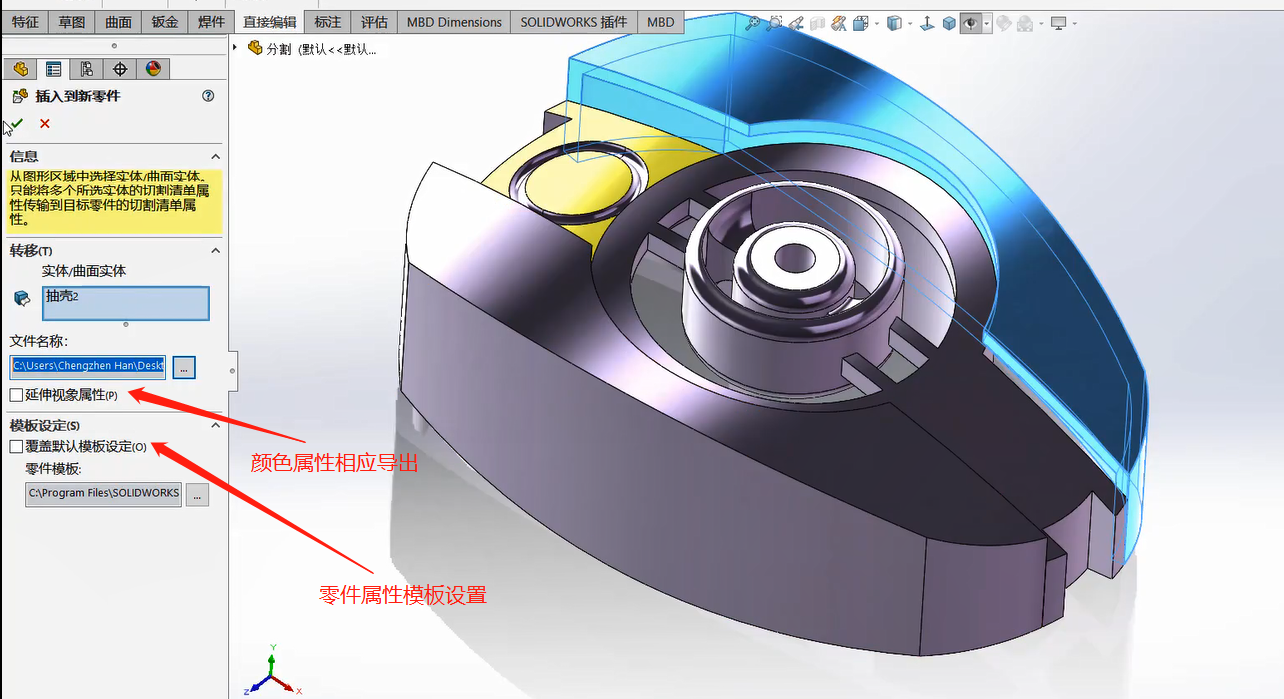Switch to the ConfigurationManager tab icon
Image resolution: width=1284 pixels, height=699 pixels.
87,68
